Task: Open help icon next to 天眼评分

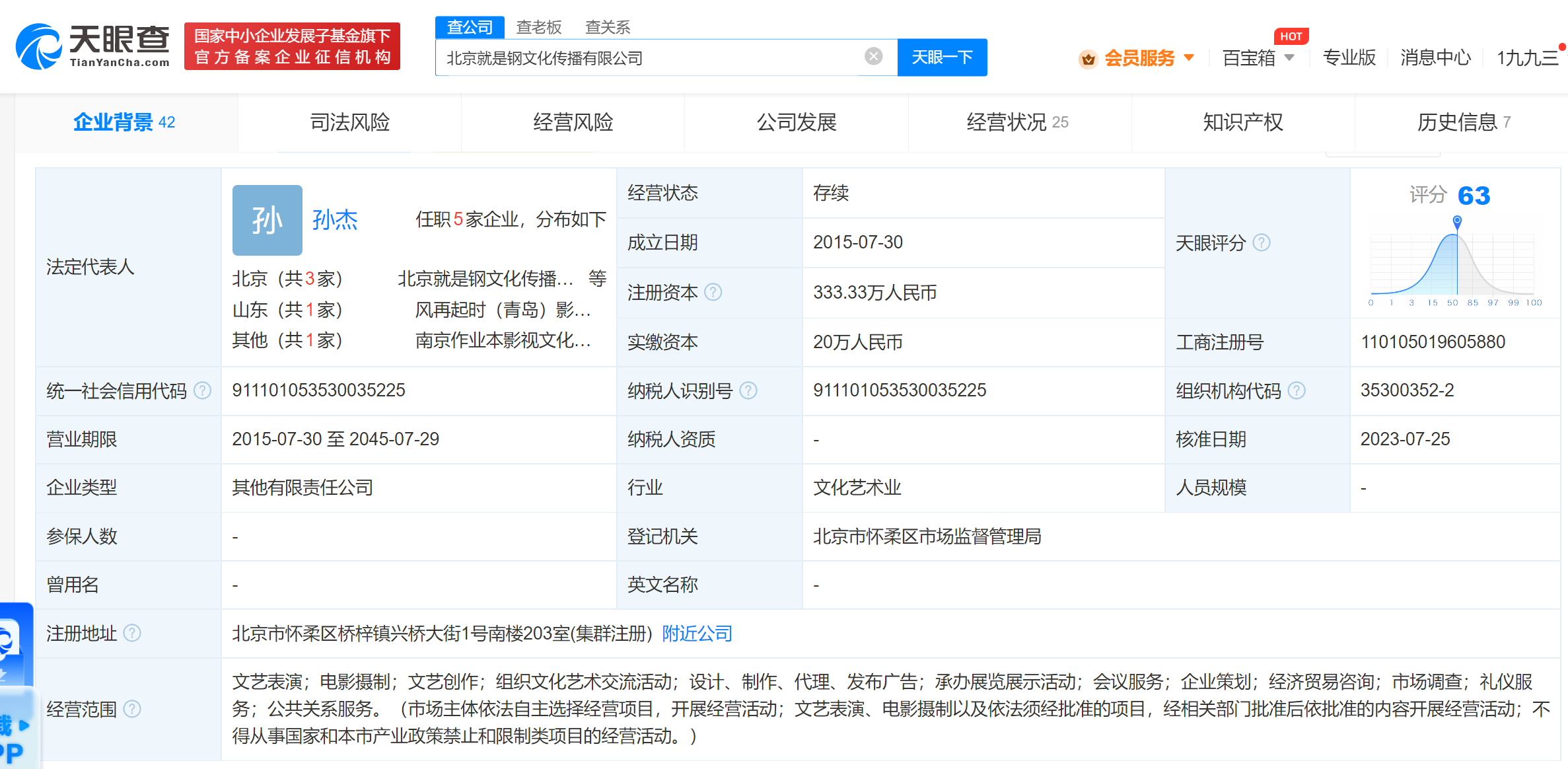Action: tap(1261, 242)
